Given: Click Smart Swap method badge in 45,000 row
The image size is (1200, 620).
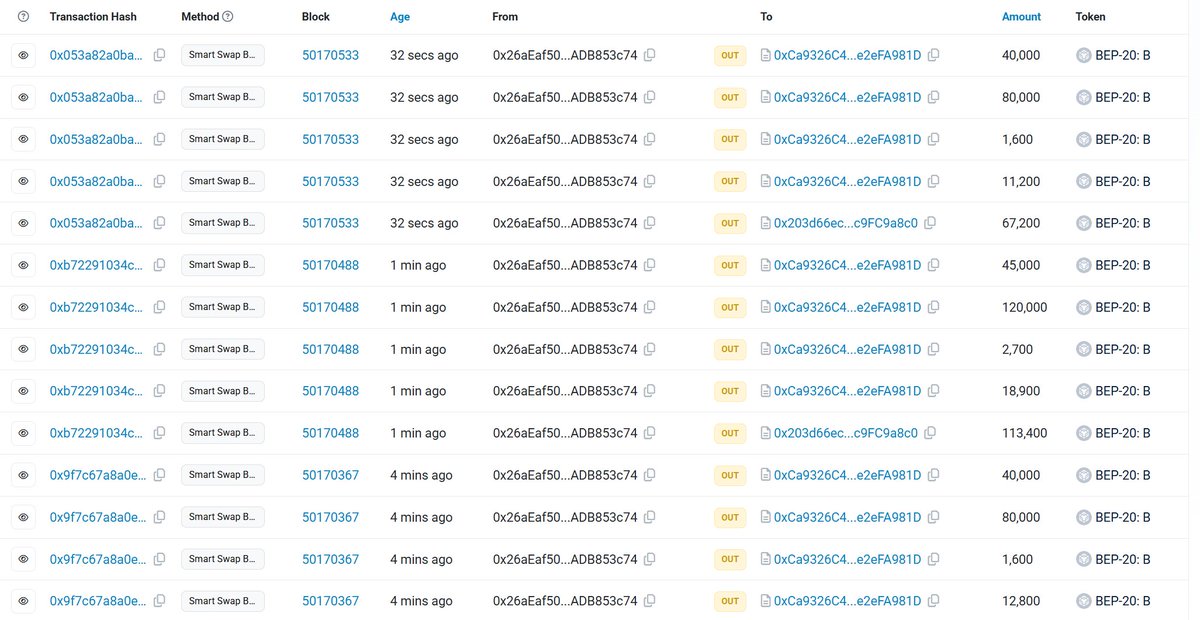Looking at the screenshot, I should point(223,265).
